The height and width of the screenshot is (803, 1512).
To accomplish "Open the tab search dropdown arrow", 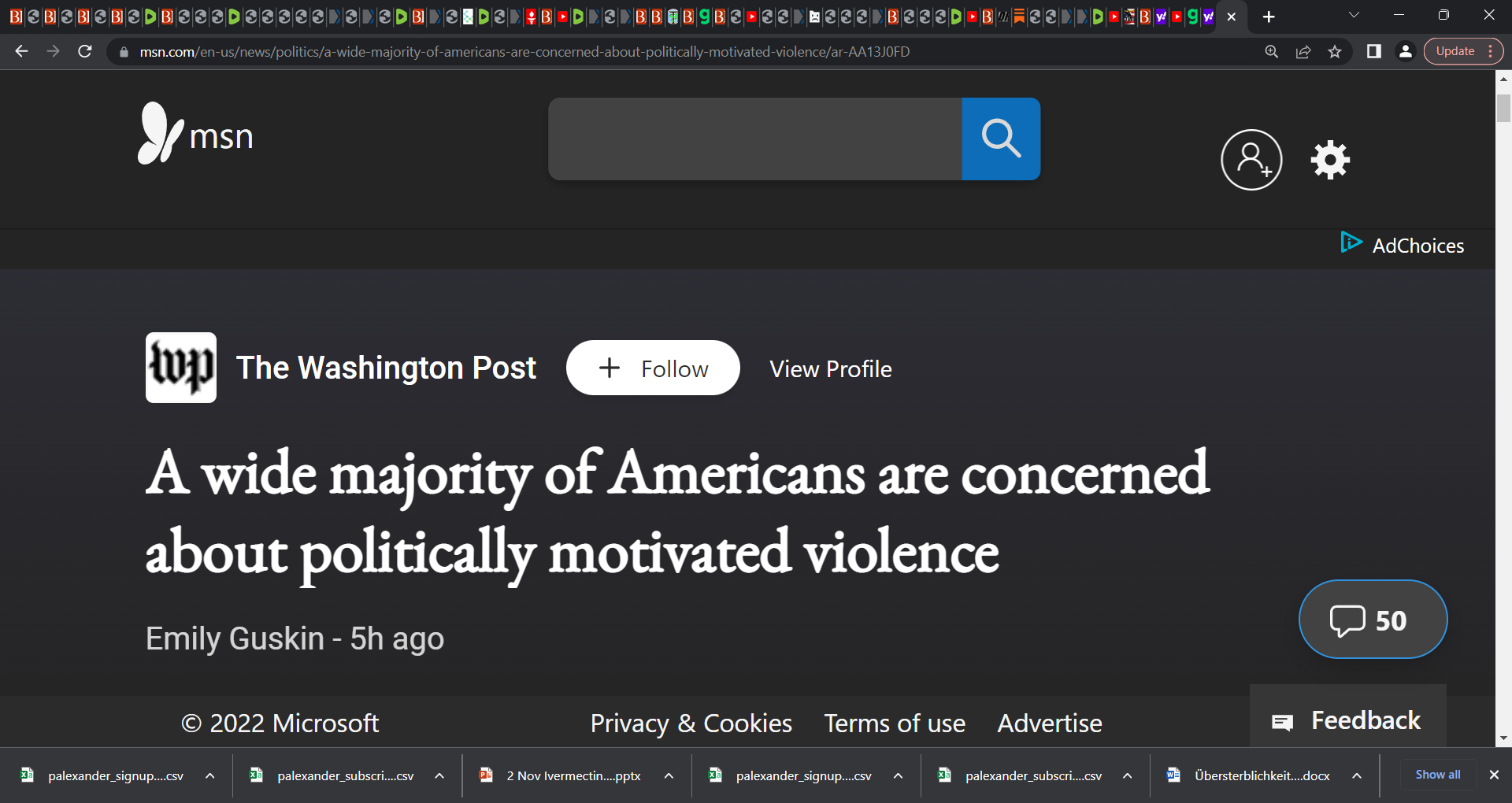I will point(1354,15).
